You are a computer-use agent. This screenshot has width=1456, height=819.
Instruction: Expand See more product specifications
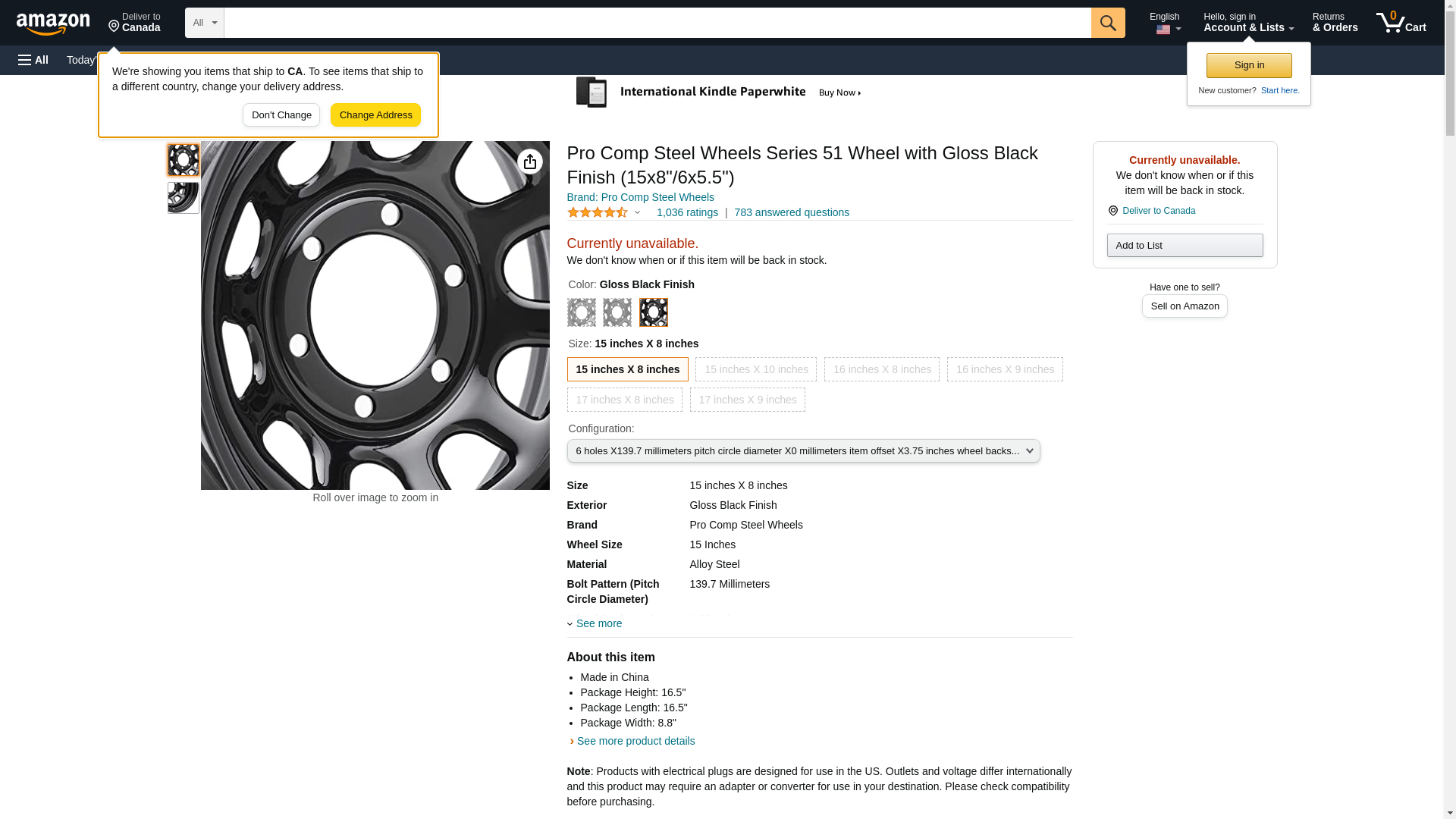tap(598, 623)
